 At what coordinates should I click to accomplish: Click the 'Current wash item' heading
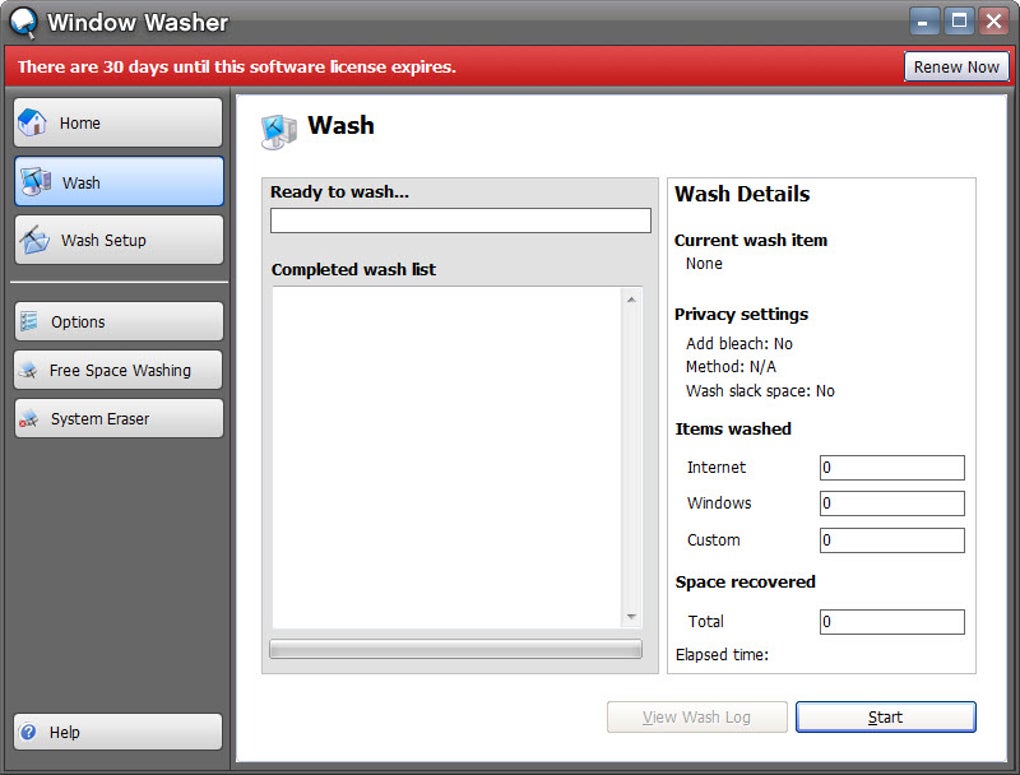751,240
